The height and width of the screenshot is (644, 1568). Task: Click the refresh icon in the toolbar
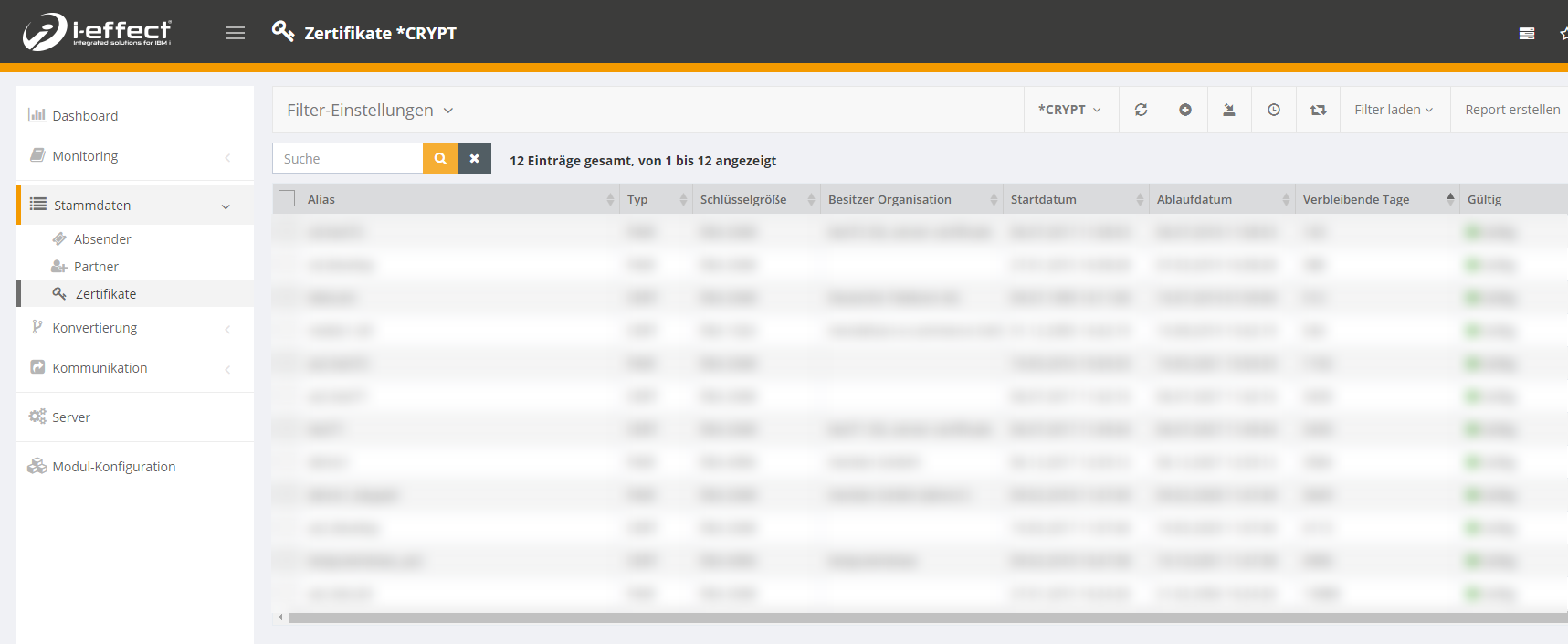coord(1141,110)
